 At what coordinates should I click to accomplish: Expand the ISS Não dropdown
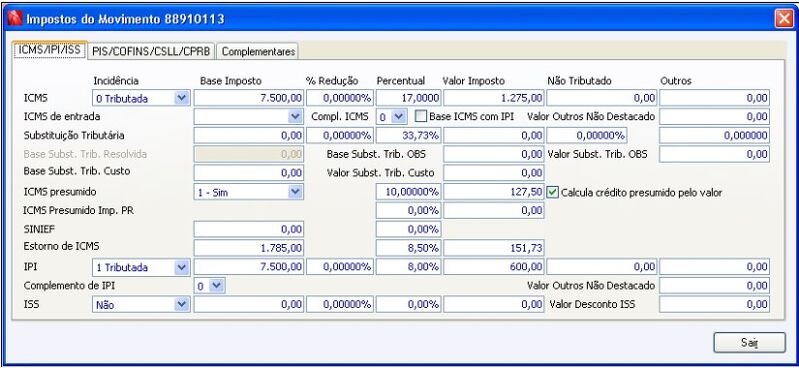tap(181, 304)
